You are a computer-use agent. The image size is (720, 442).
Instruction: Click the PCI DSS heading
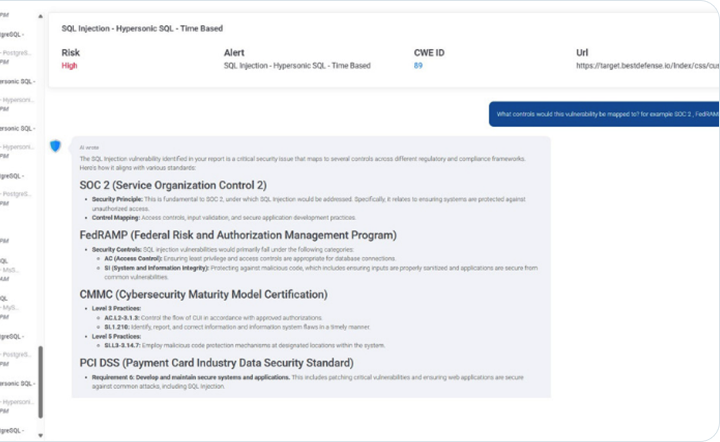(216, 363)
